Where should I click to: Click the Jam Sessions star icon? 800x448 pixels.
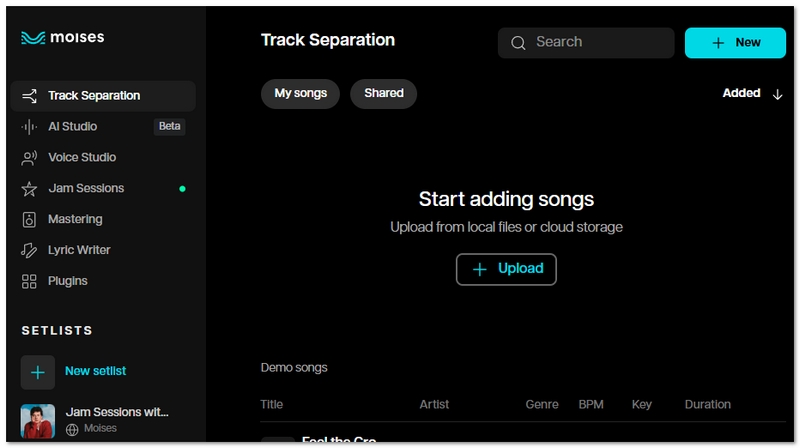29,189
